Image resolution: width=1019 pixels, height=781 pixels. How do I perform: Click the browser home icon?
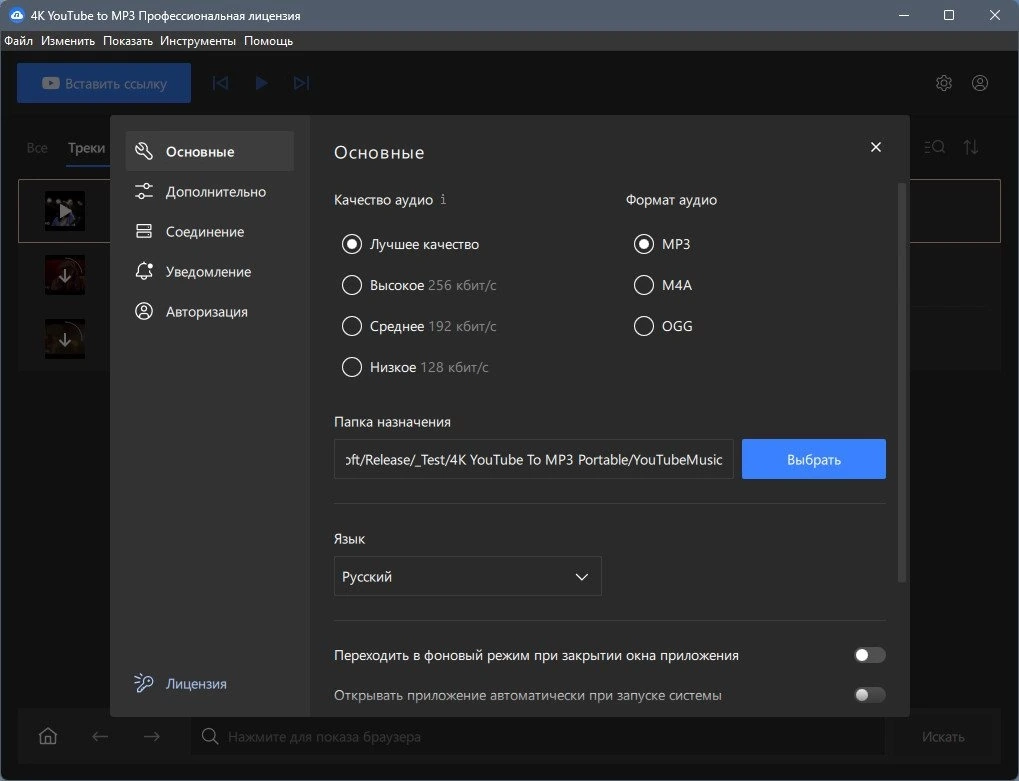point(48,736)
